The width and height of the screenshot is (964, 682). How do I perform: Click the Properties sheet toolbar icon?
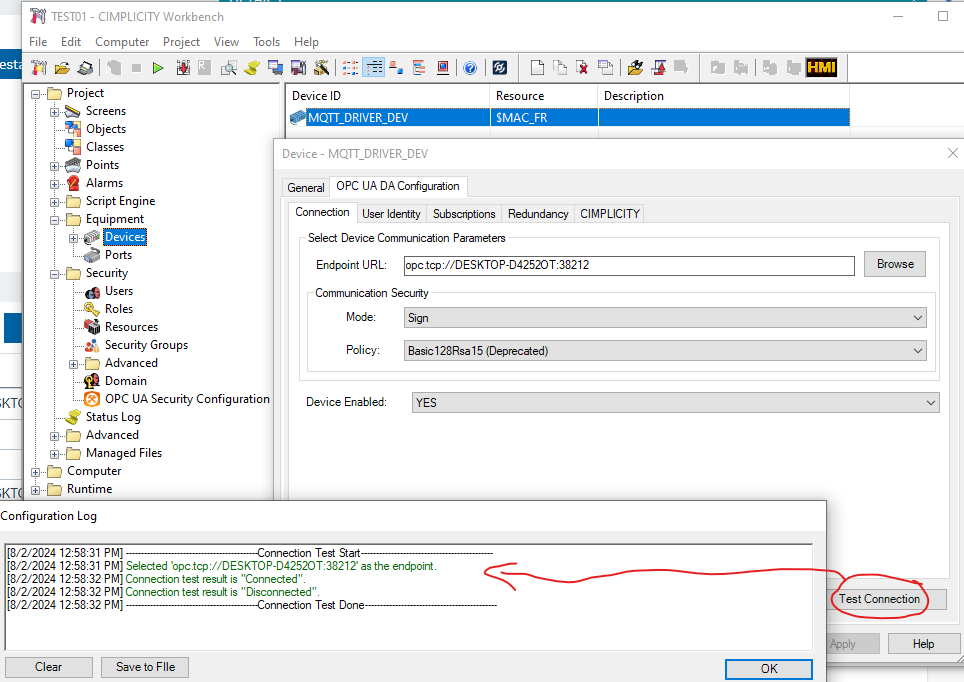(605, 68)
